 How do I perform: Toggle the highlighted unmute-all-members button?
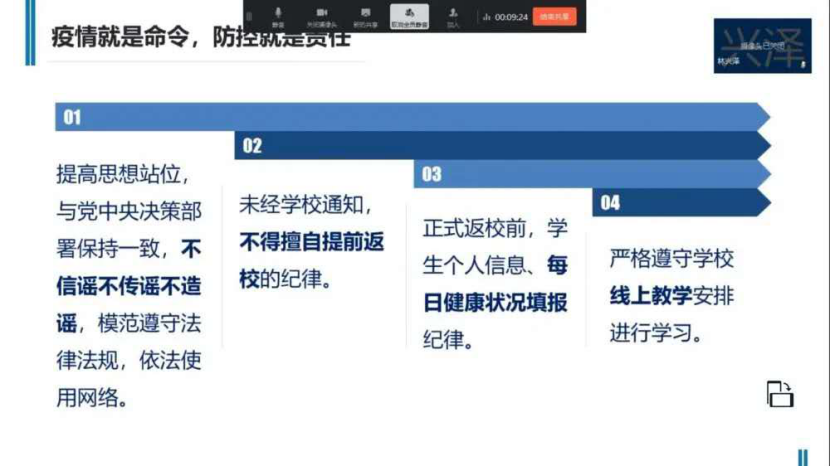pyautogui.click(x=409, y=15)
